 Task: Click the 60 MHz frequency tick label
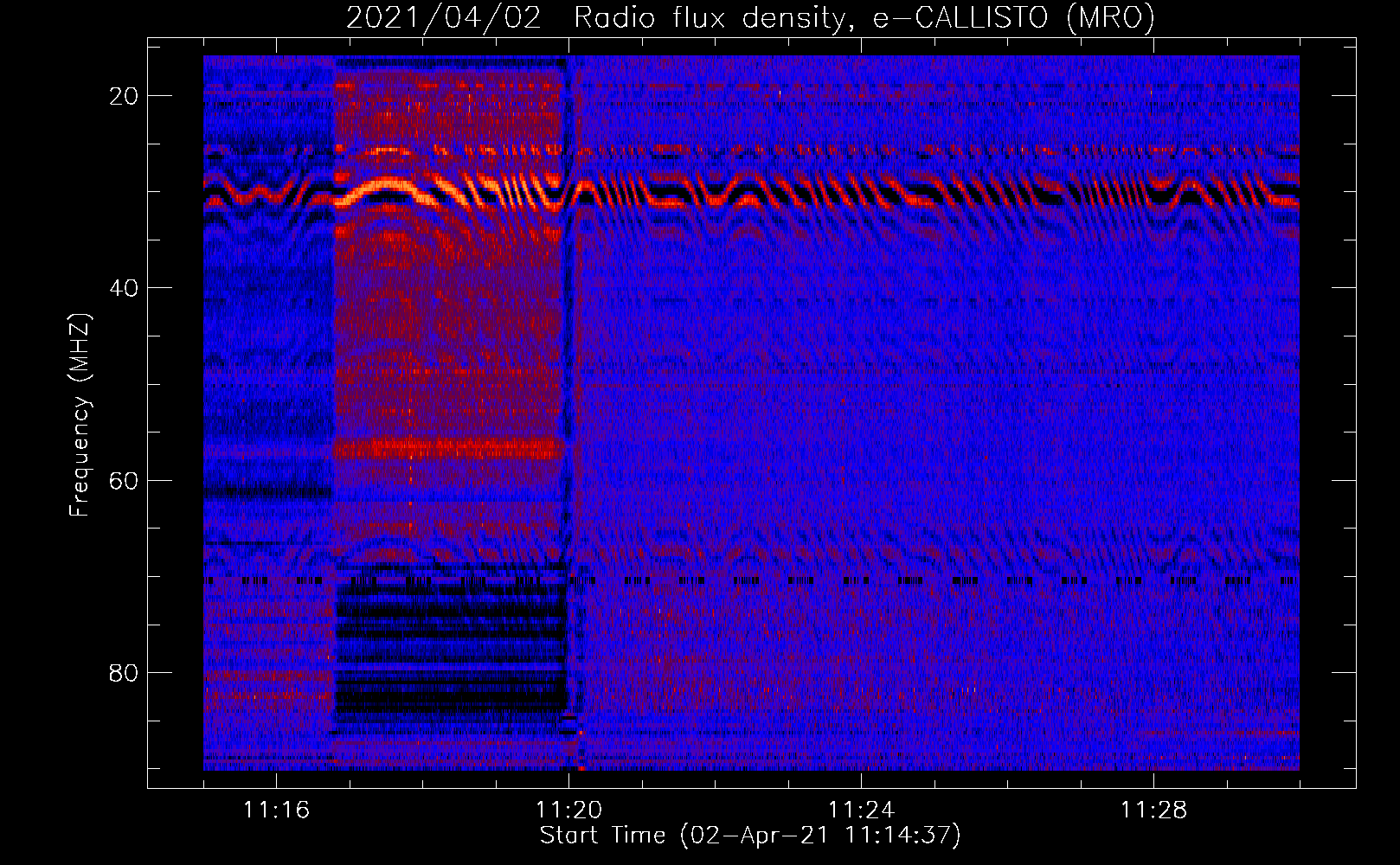click(125, 480)
